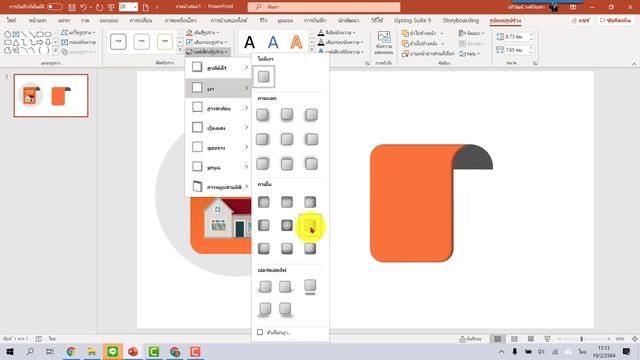Apply the Offset Bottom Right outer shadow

(x=262, y=115)
